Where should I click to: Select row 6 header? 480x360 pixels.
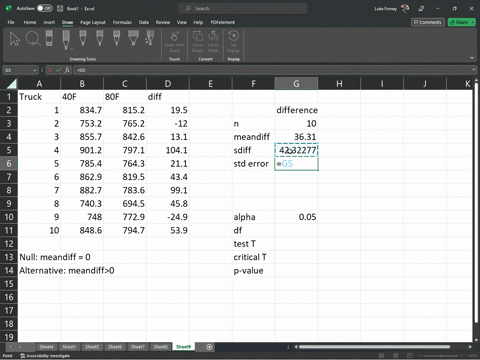[x=9, y=164]
